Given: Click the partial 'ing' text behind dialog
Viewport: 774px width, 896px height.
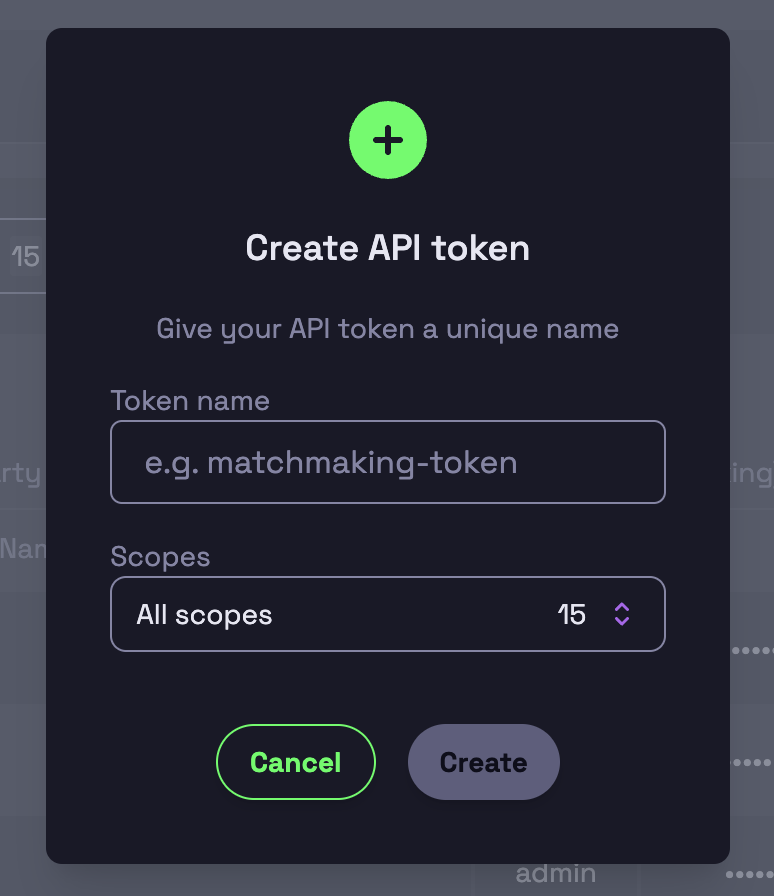Looking at the screenshot, I should pyautogui.click(x=752, y=474).
